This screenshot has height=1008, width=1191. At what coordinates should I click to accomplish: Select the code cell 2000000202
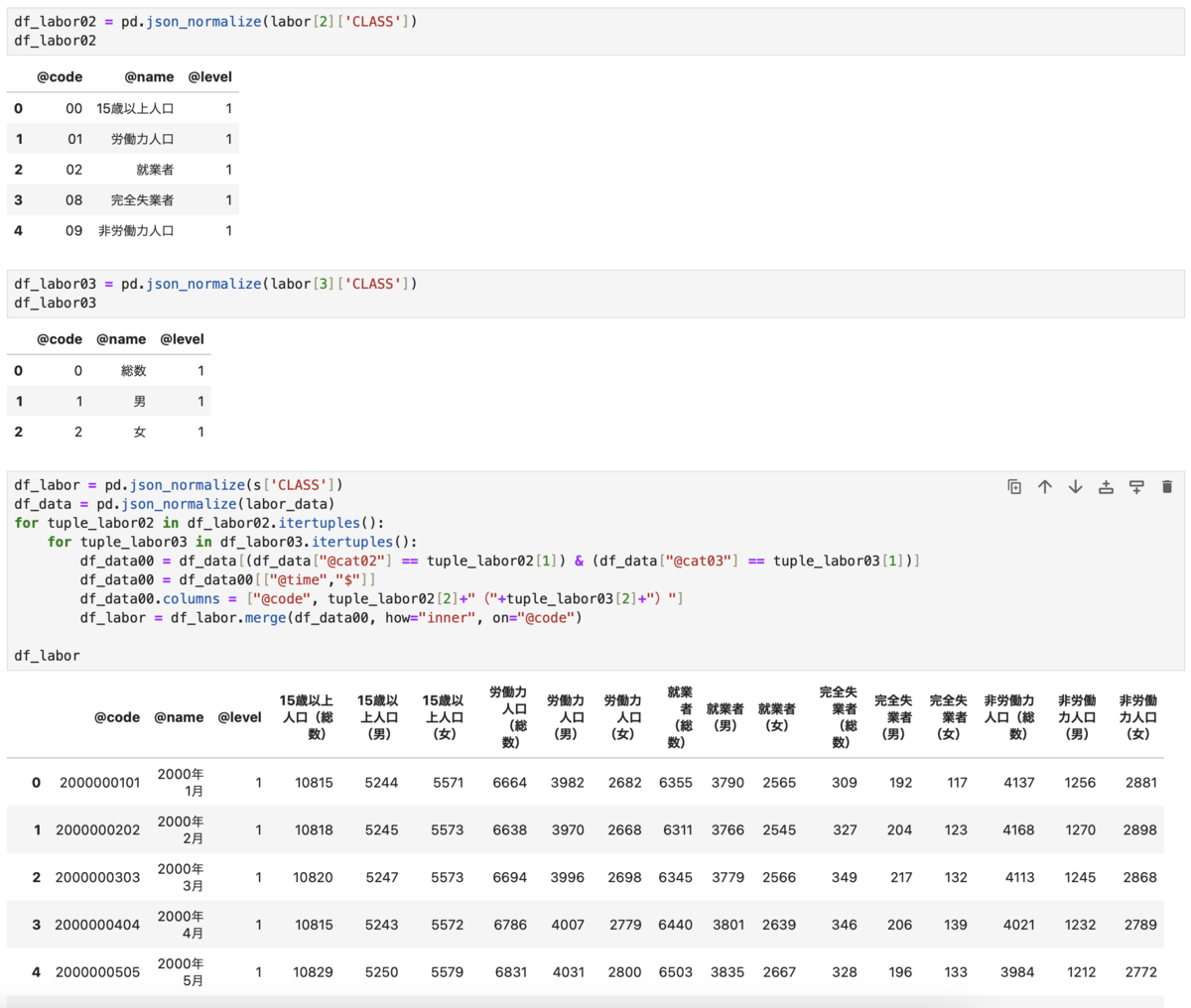(97, 830)
